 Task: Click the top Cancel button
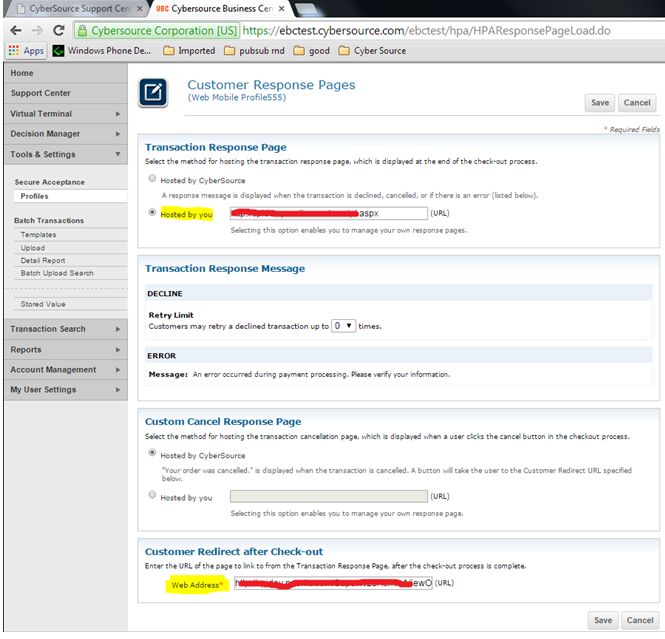click(637, 103)
